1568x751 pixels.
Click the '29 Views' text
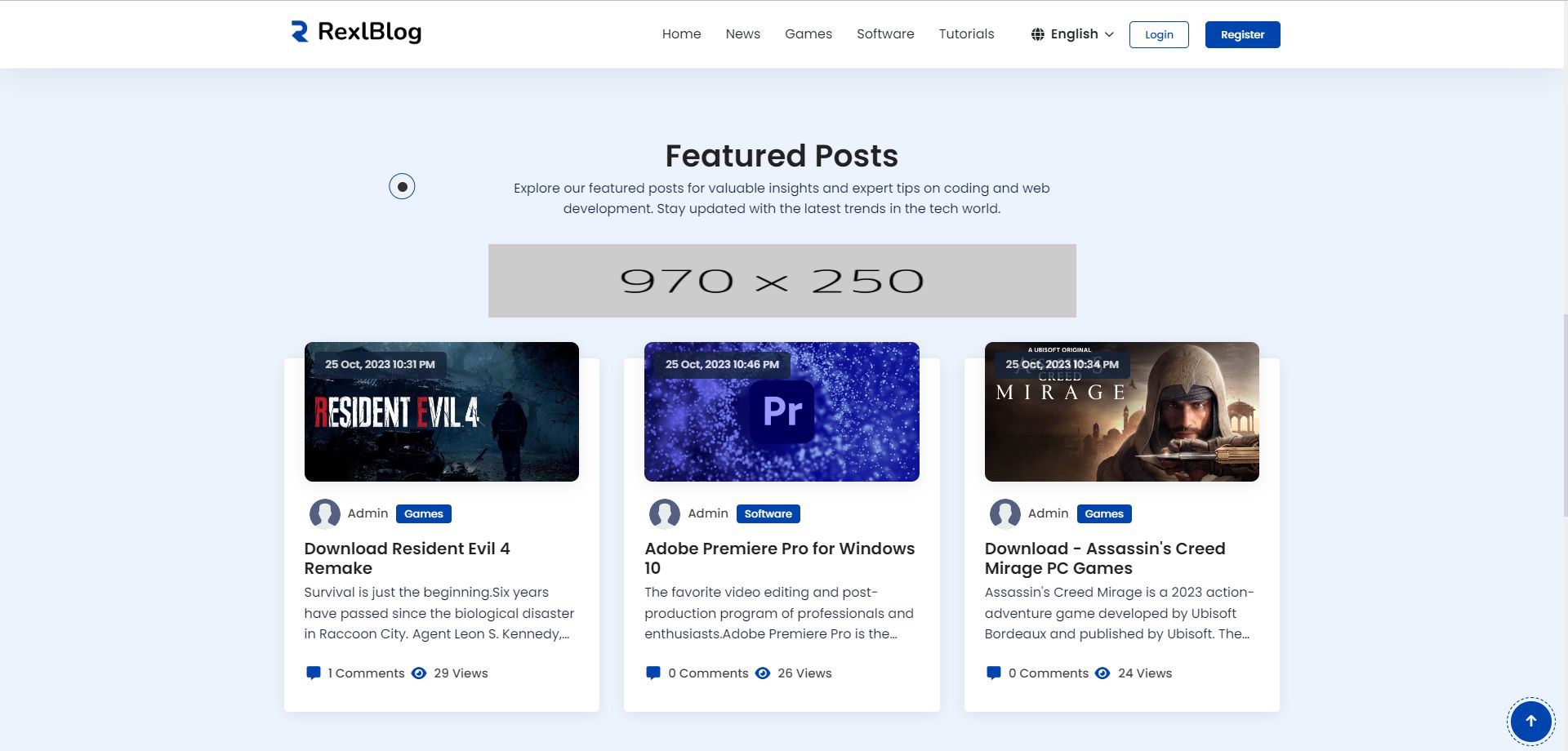click(x=461, y=673)
